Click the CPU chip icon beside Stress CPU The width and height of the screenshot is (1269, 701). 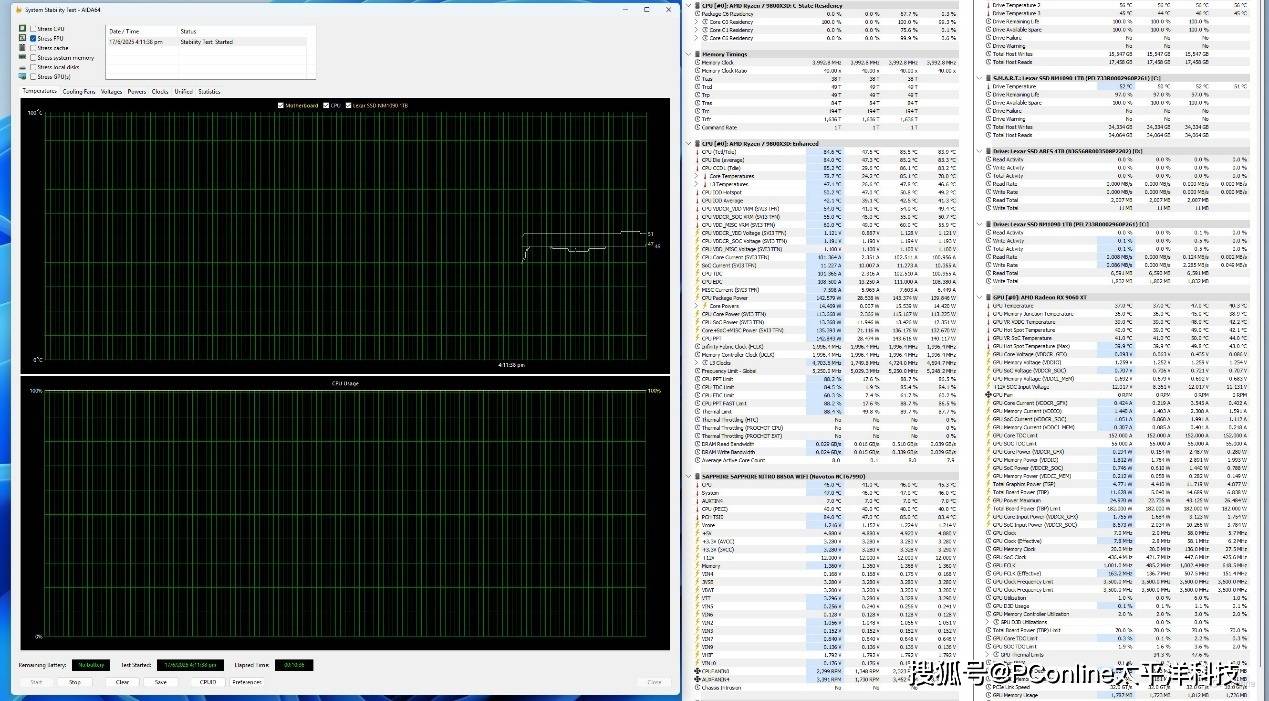(22, 29)
